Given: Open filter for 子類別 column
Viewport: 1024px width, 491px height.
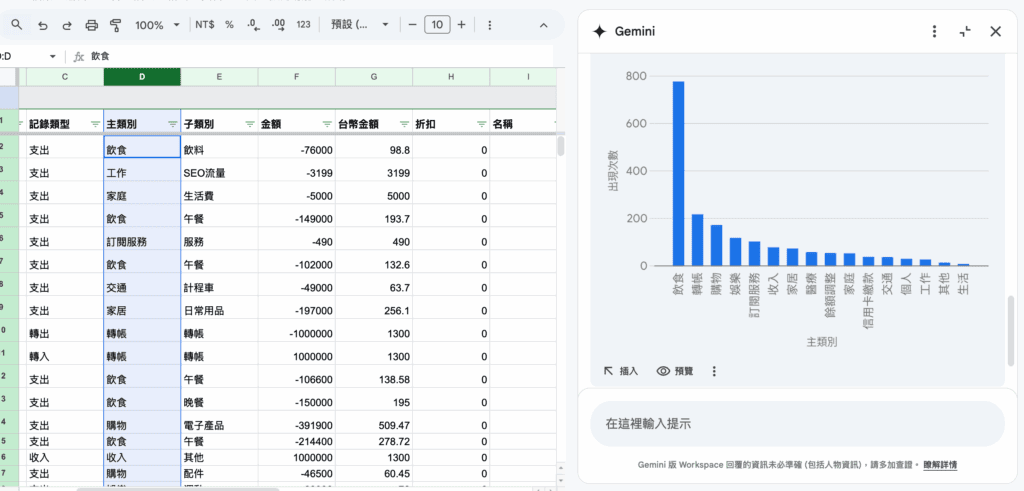Looking at the screenshot, I should point(249,123).
